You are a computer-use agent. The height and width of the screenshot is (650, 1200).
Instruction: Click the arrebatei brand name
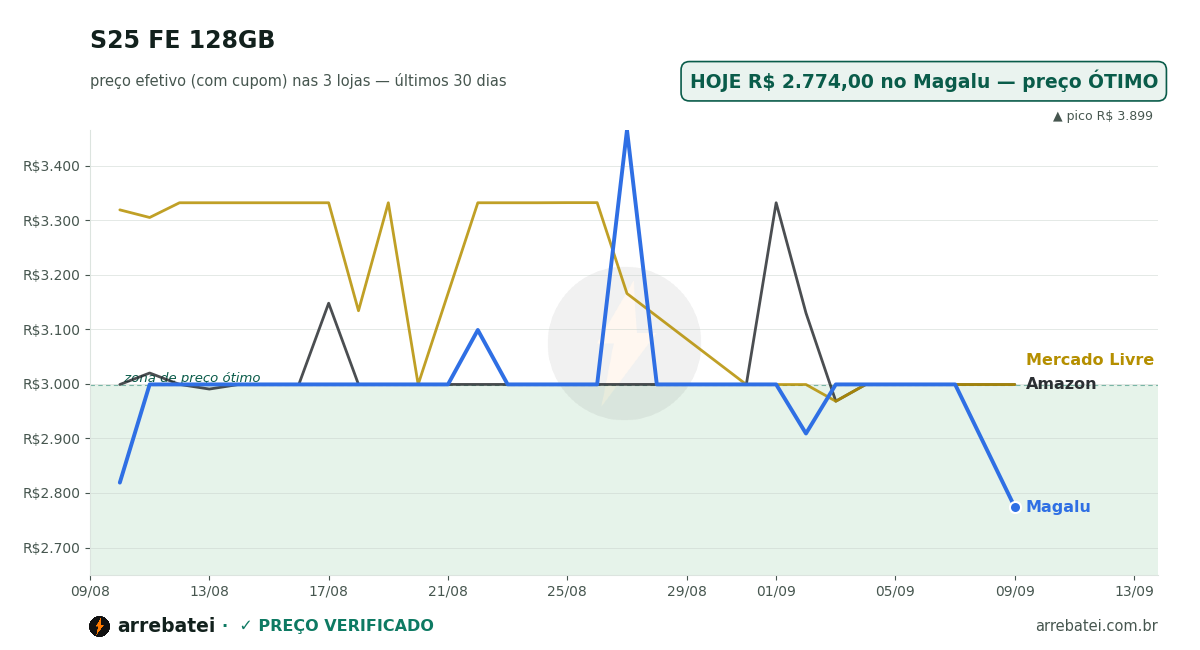[x=166, y=626]
